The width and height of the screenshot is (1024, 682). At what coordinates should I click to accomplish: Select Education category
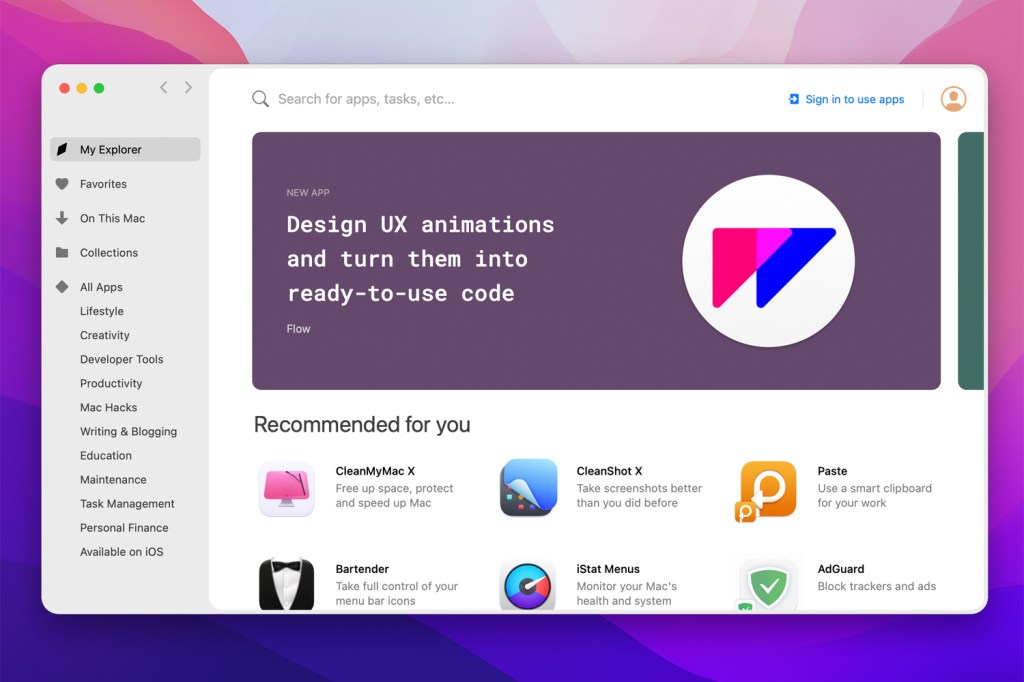click(x=106, y=455)
